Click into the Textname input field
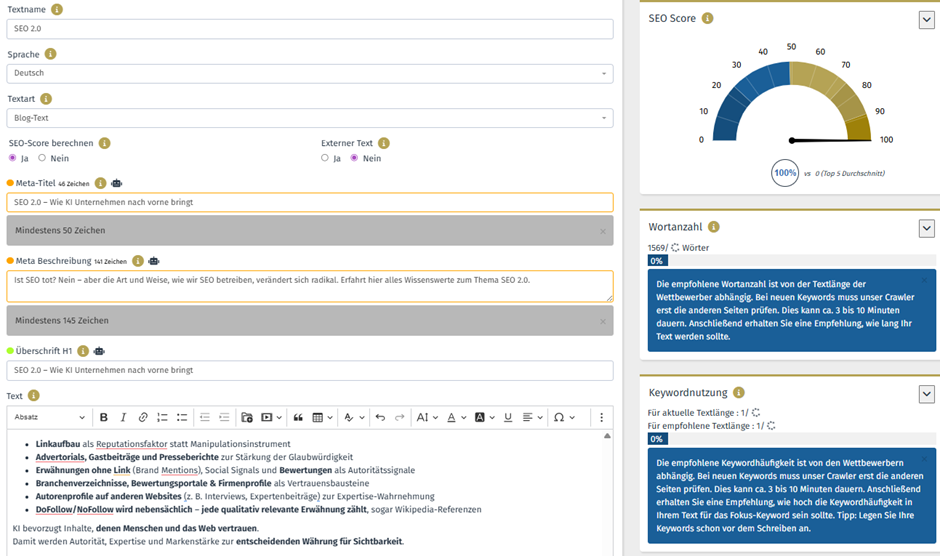Viewport: 940px width, 556px height. (x=310, y=29)
